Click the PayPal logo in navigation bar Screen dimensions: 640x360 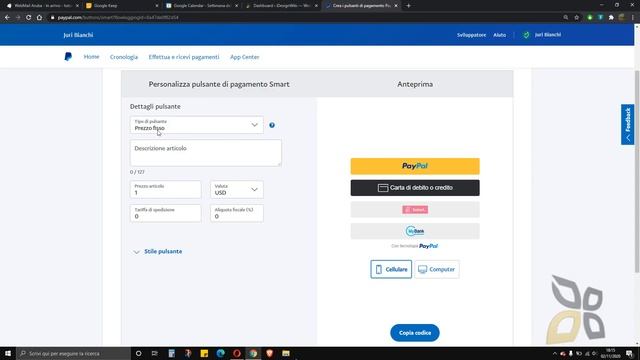68,57
